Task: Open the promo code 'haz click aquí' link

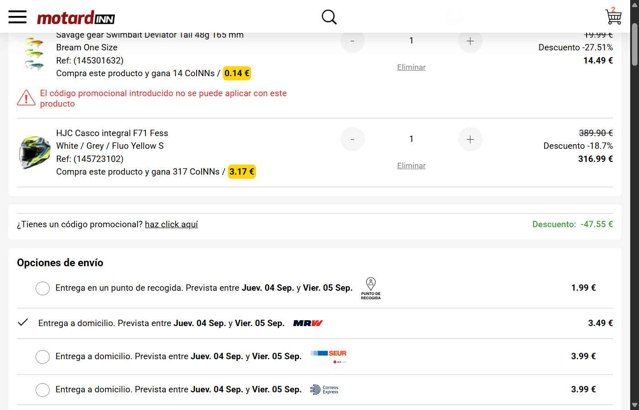Action: (x=171, y=224)
